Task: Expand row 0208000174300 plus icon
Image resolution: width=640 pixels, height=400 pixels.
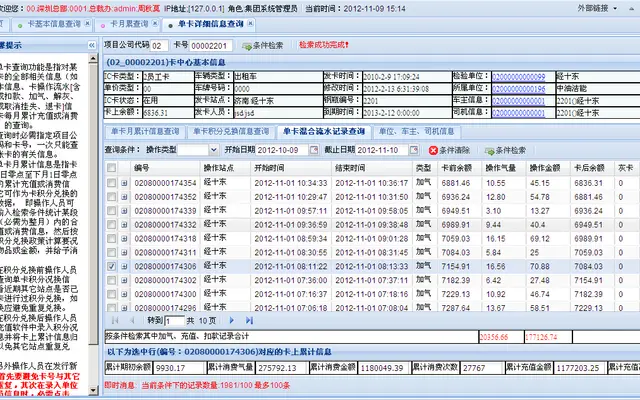Action: pyautogui.click(x=124, y=294)
